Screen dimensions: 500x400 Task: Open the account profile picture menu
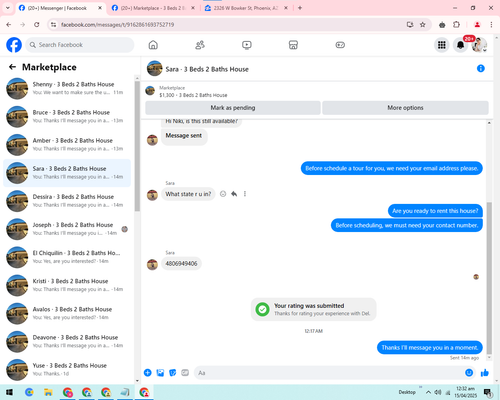479,45
